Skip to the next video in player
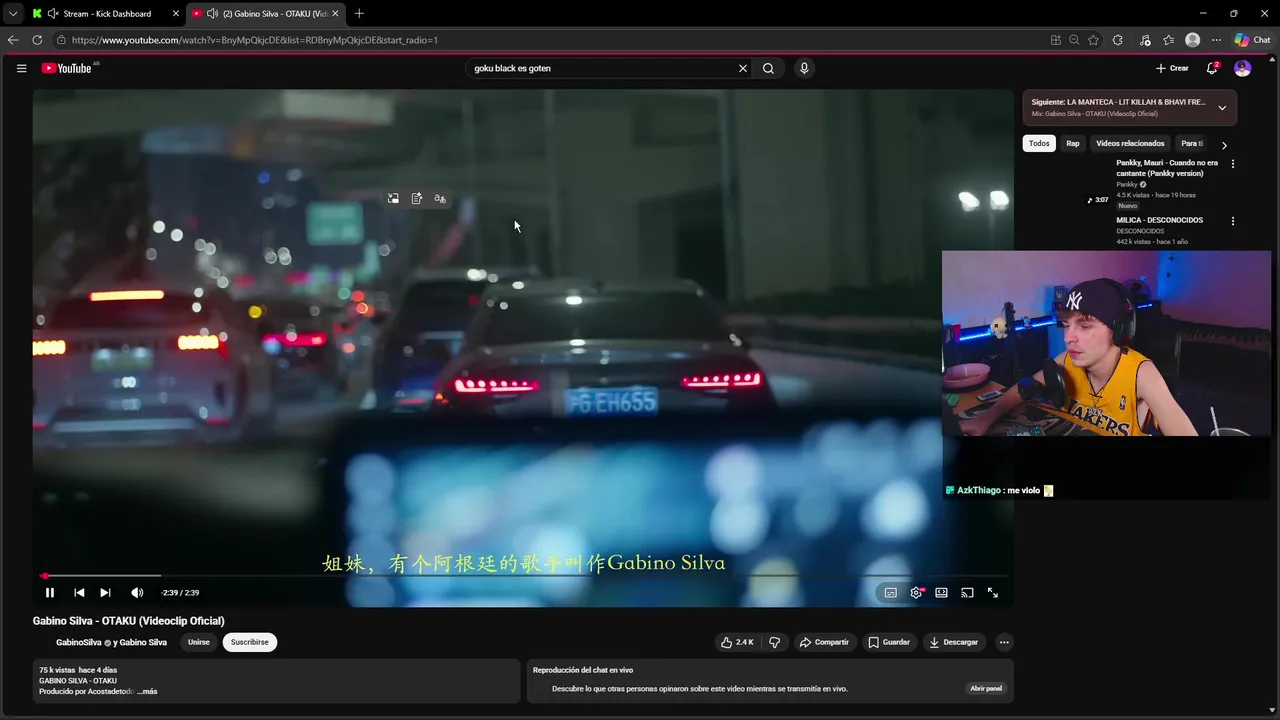 click(105, 593)
